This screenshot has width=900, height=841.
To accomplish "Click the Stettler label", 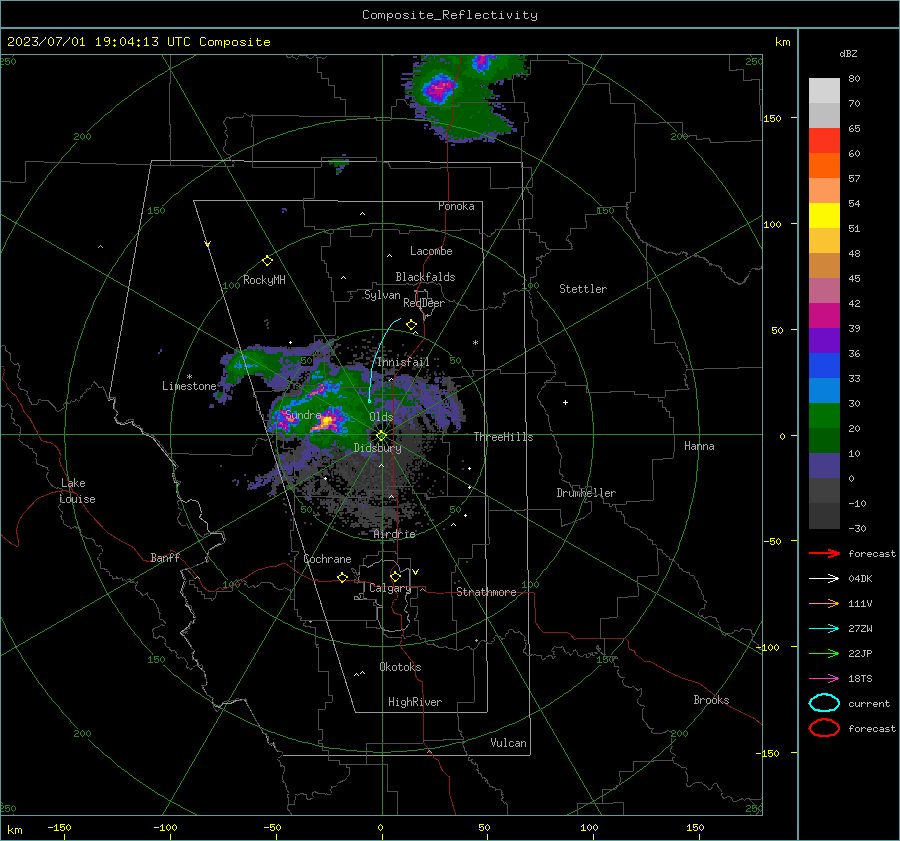I will coord(583,289).
